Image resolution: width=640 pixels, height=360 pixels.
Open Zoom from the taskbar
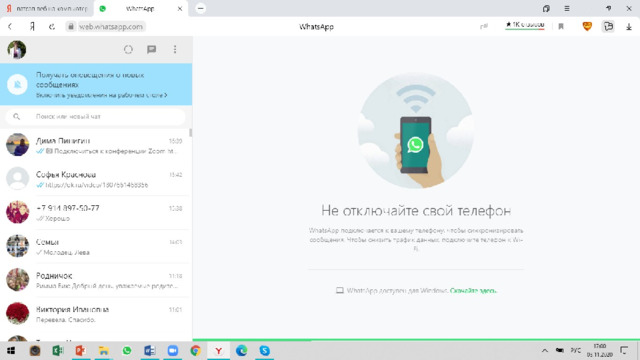tap(173, 351)
